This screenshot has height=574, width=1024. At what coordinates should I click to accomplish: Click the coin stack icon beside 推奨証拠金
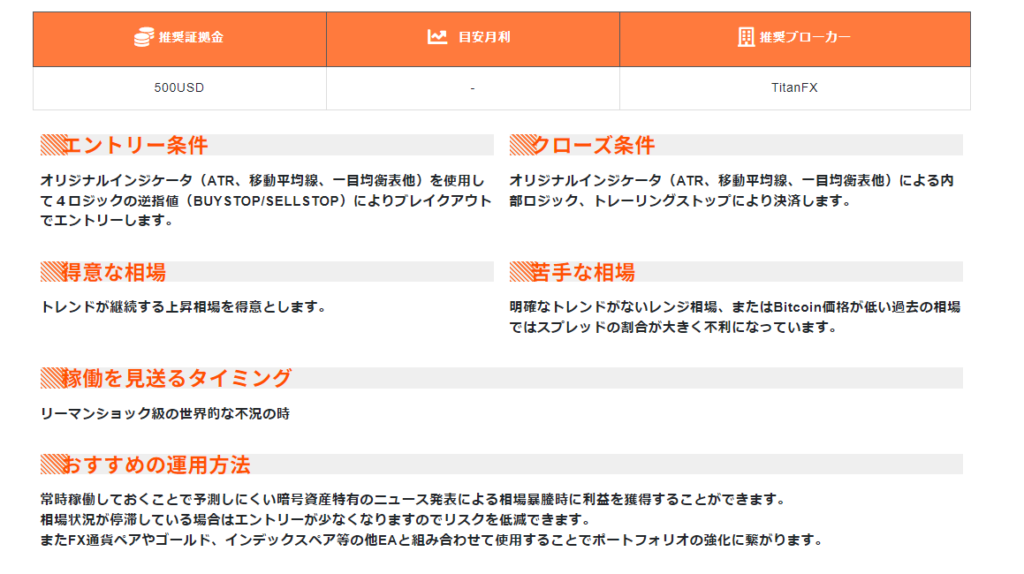[144, 37]
